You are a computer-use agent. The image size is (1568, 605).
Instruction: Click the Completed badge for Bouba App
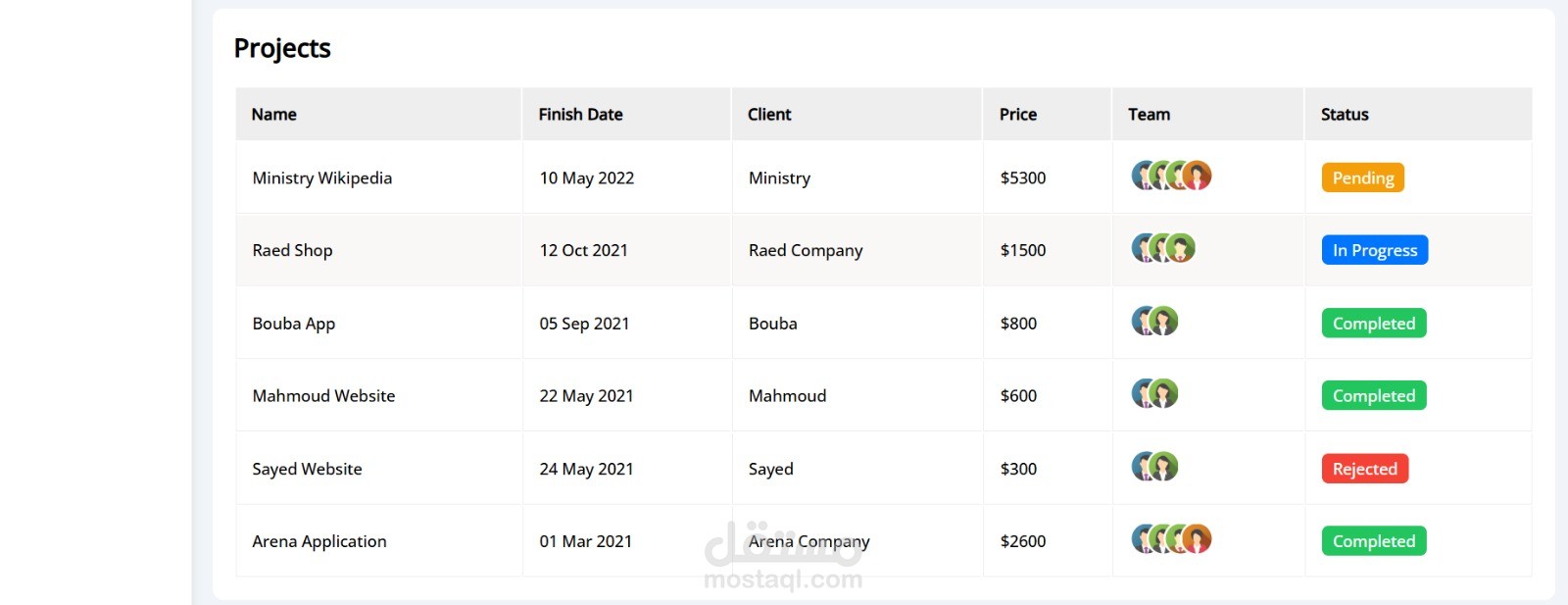coord(1373,324)
